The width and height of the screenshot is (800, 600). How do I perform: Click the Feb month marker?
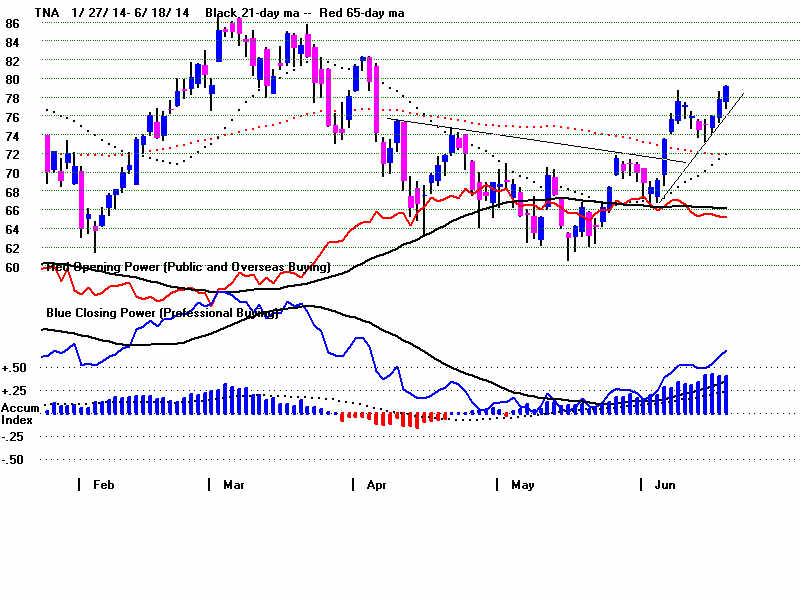click(x=103, y=485)
